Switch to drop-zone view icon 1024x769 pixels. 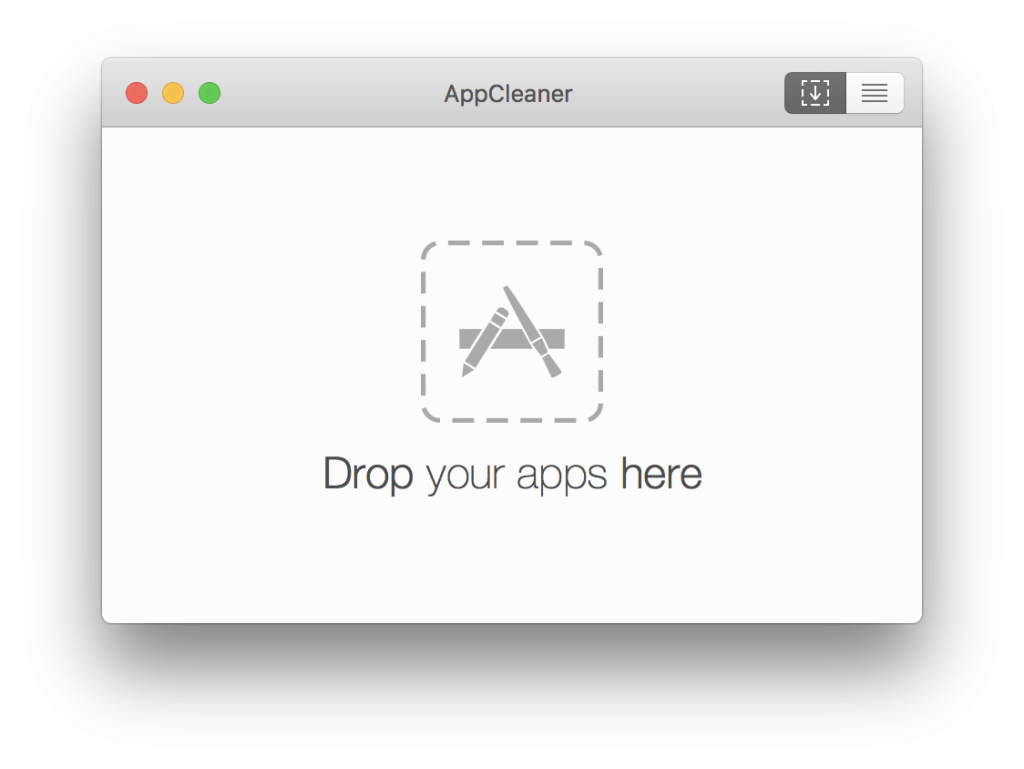pos(815,93)
